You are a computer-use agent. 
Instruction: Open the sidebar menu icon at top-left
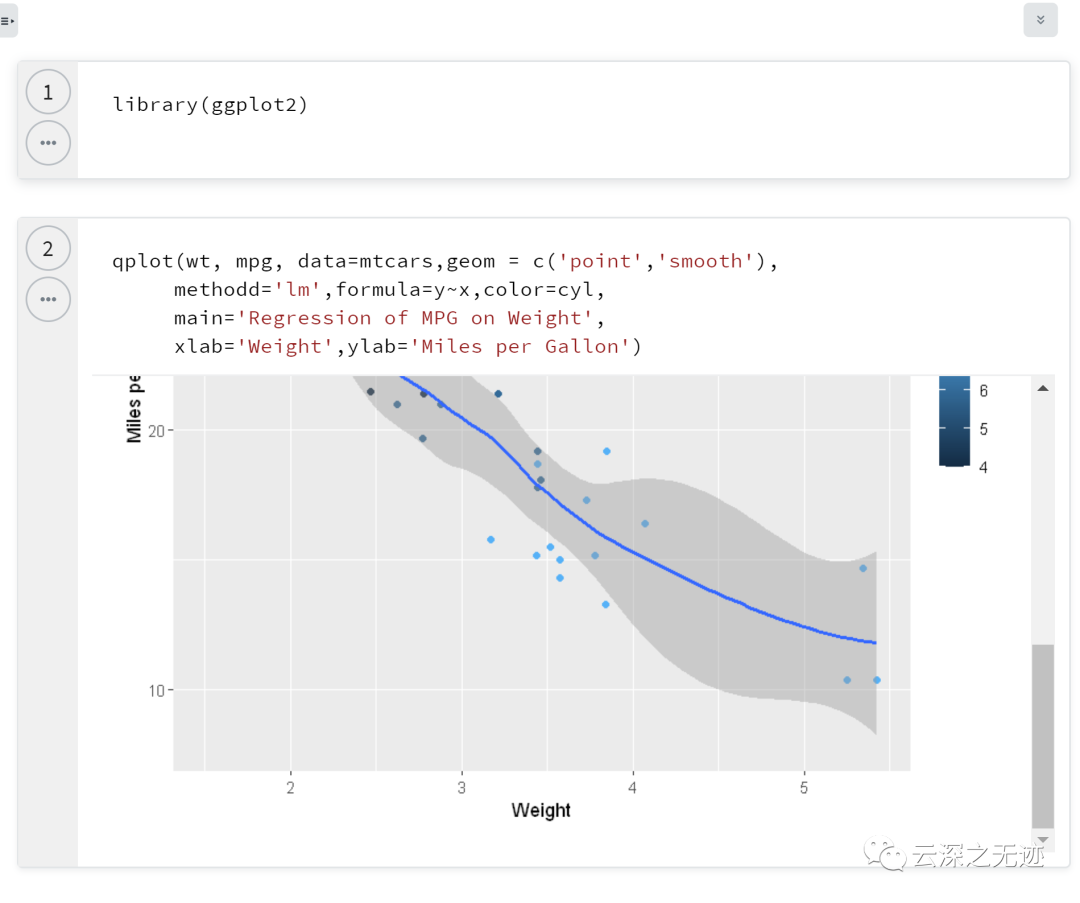8,20
